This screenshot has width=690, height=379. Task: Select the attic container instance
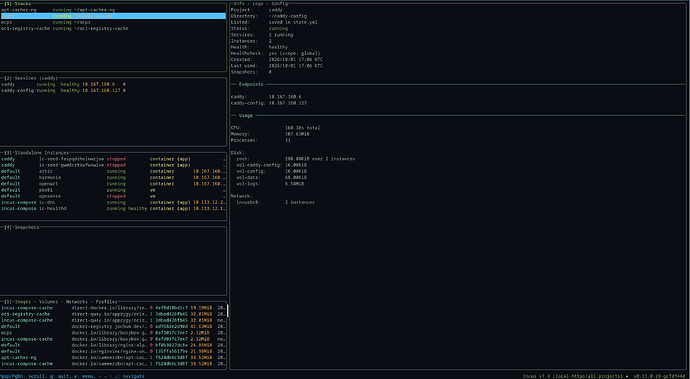[x=113, y=171]
